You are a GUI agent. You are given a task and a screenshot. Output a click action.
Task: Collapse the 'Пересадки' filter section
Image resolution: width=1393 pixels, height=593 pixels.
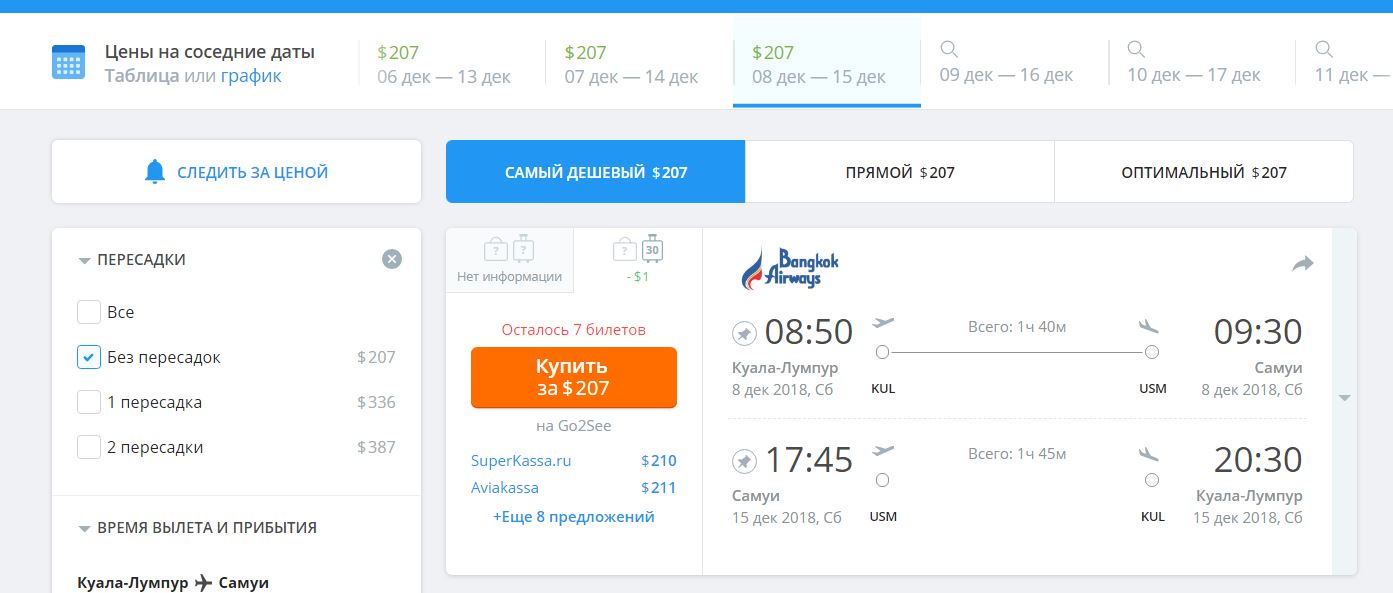[85, 260]
